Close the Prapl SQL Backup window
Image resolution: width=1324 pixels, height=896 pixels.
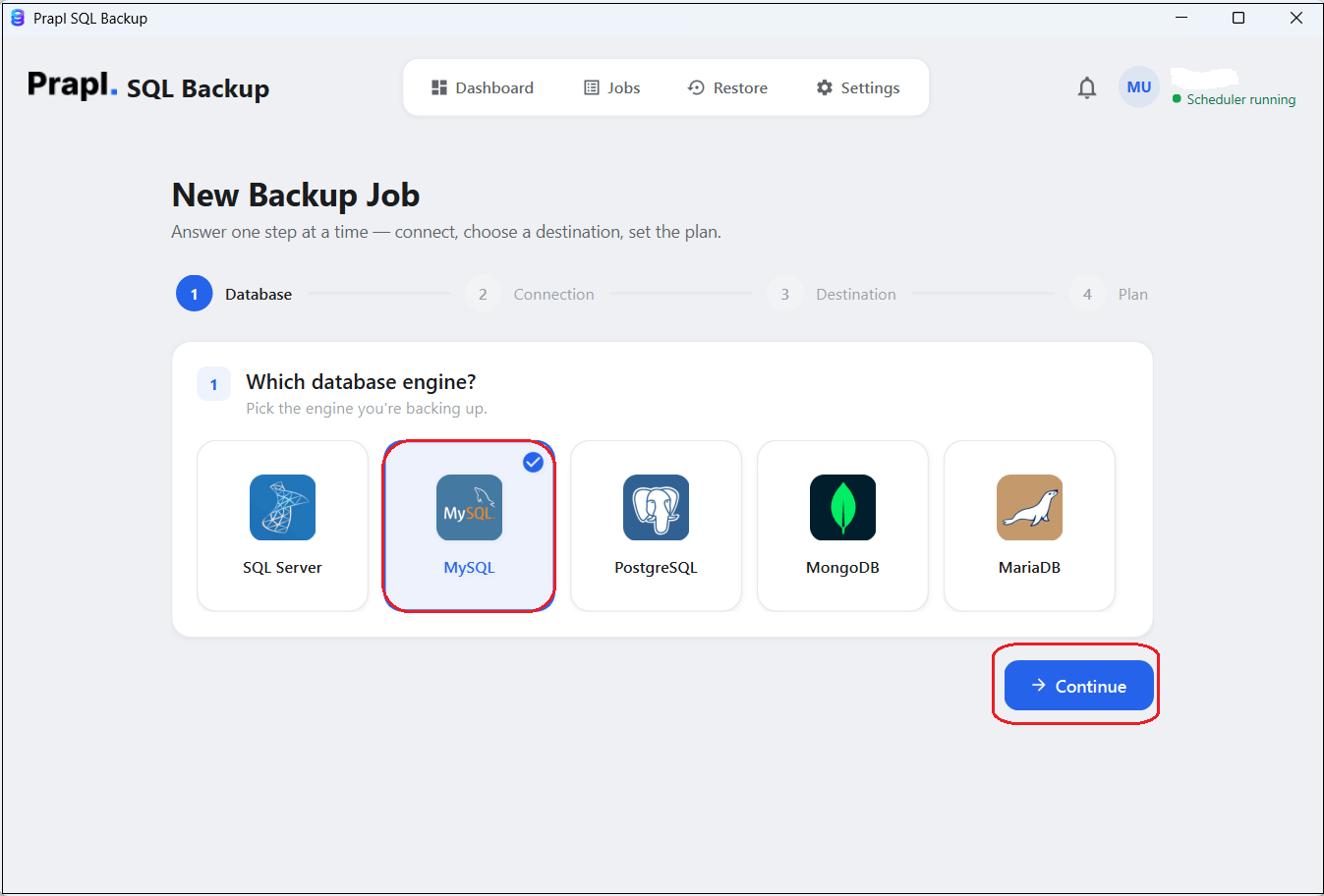(x=1296, y=18)
